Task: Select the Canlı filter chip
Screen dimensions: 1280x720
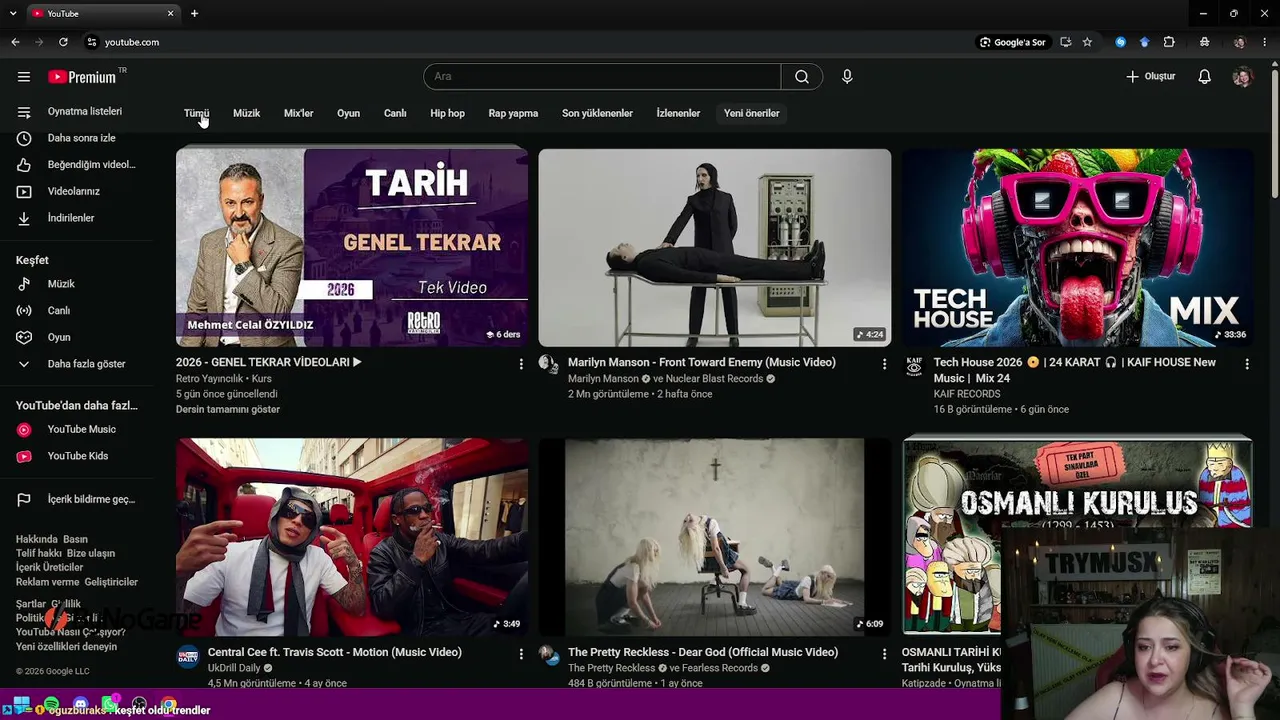Action: tap(395, 113)
